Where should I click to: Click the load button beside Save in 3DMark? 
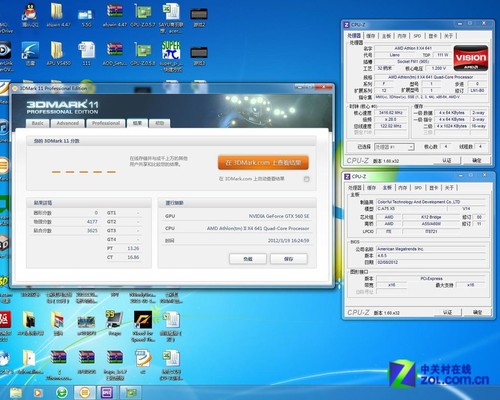click(x=248, y=259)
